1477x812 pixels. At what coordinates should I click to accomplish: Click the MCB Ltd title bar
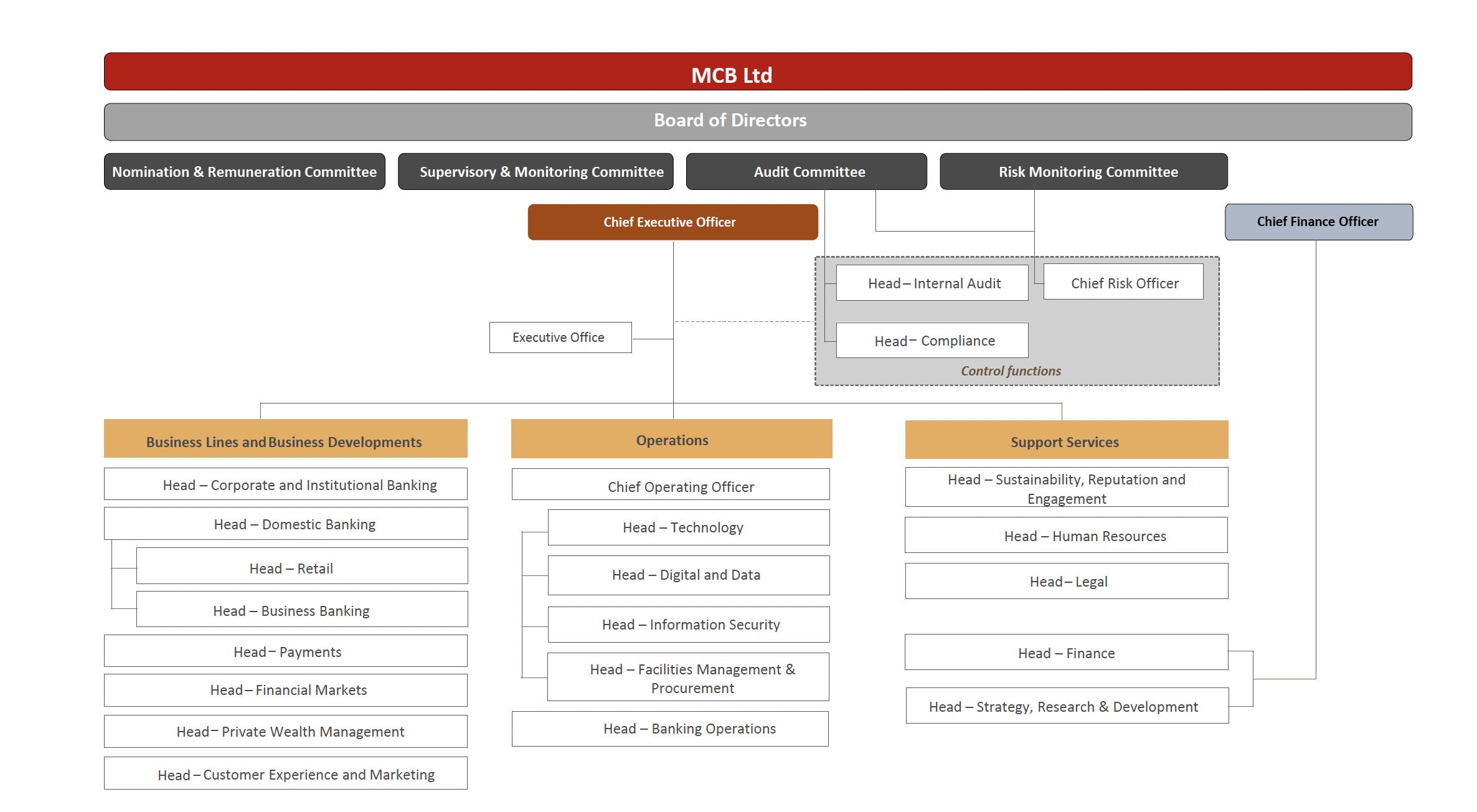(758, 72)
